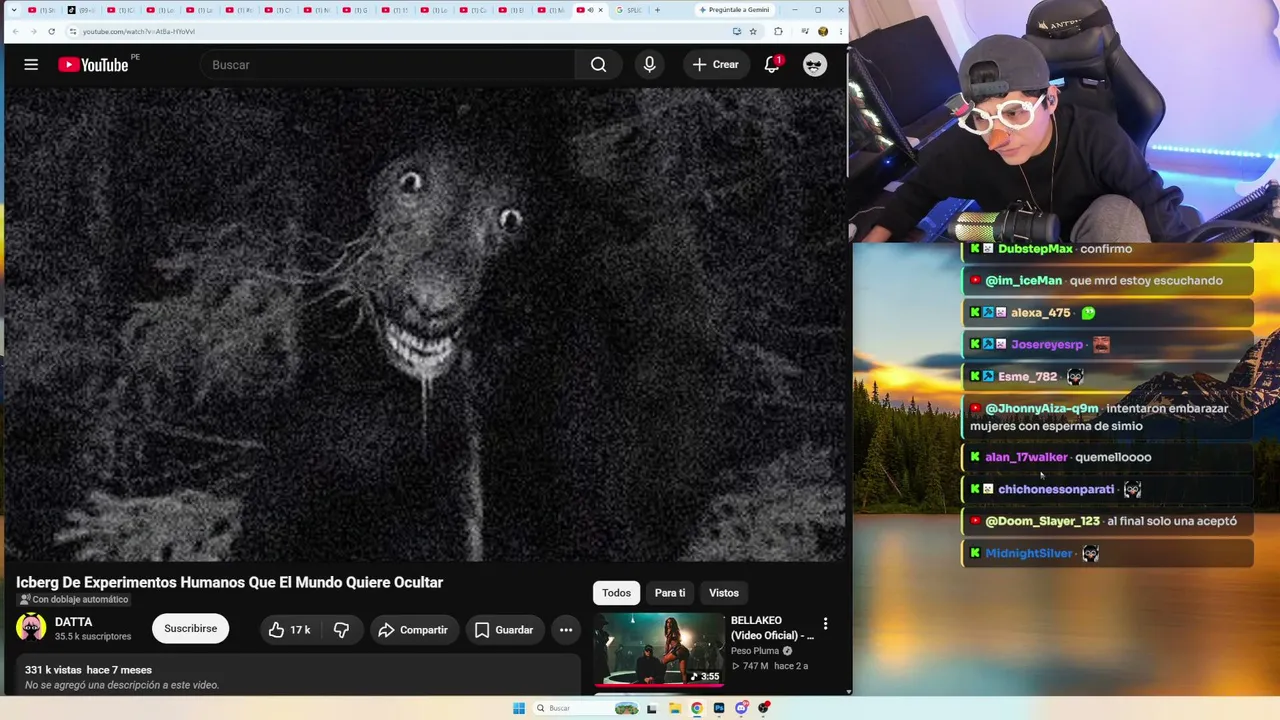
Task: Click the Suscribirse button
Action: click(x=190, y=629)
